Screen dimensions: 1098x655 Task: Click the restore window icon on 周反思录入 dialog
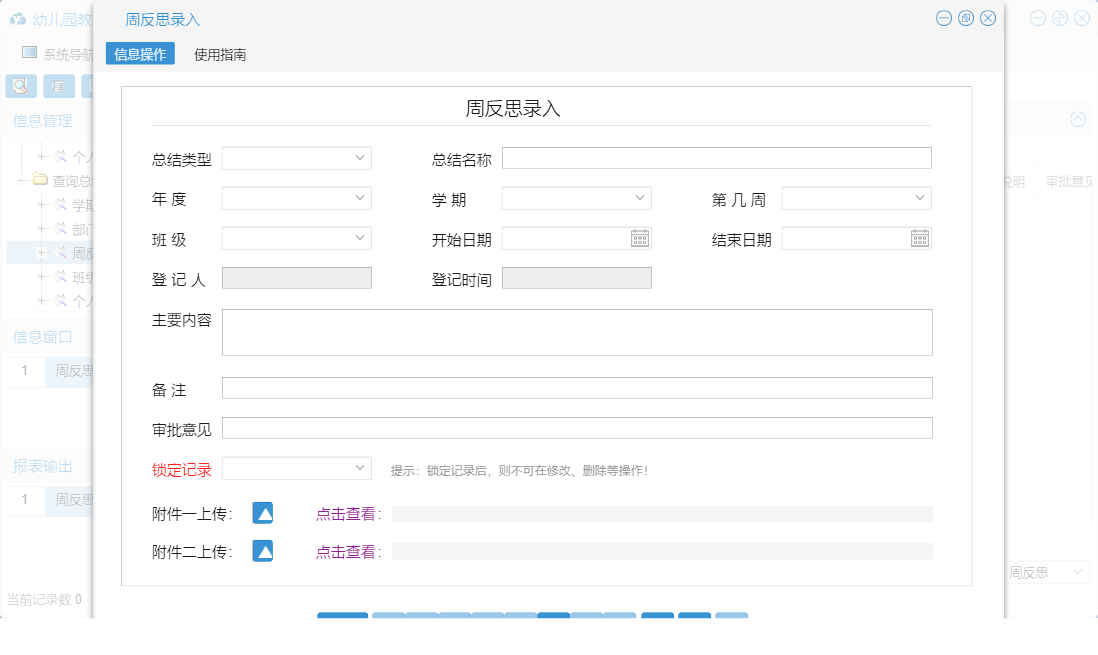[x=965, y=18]
